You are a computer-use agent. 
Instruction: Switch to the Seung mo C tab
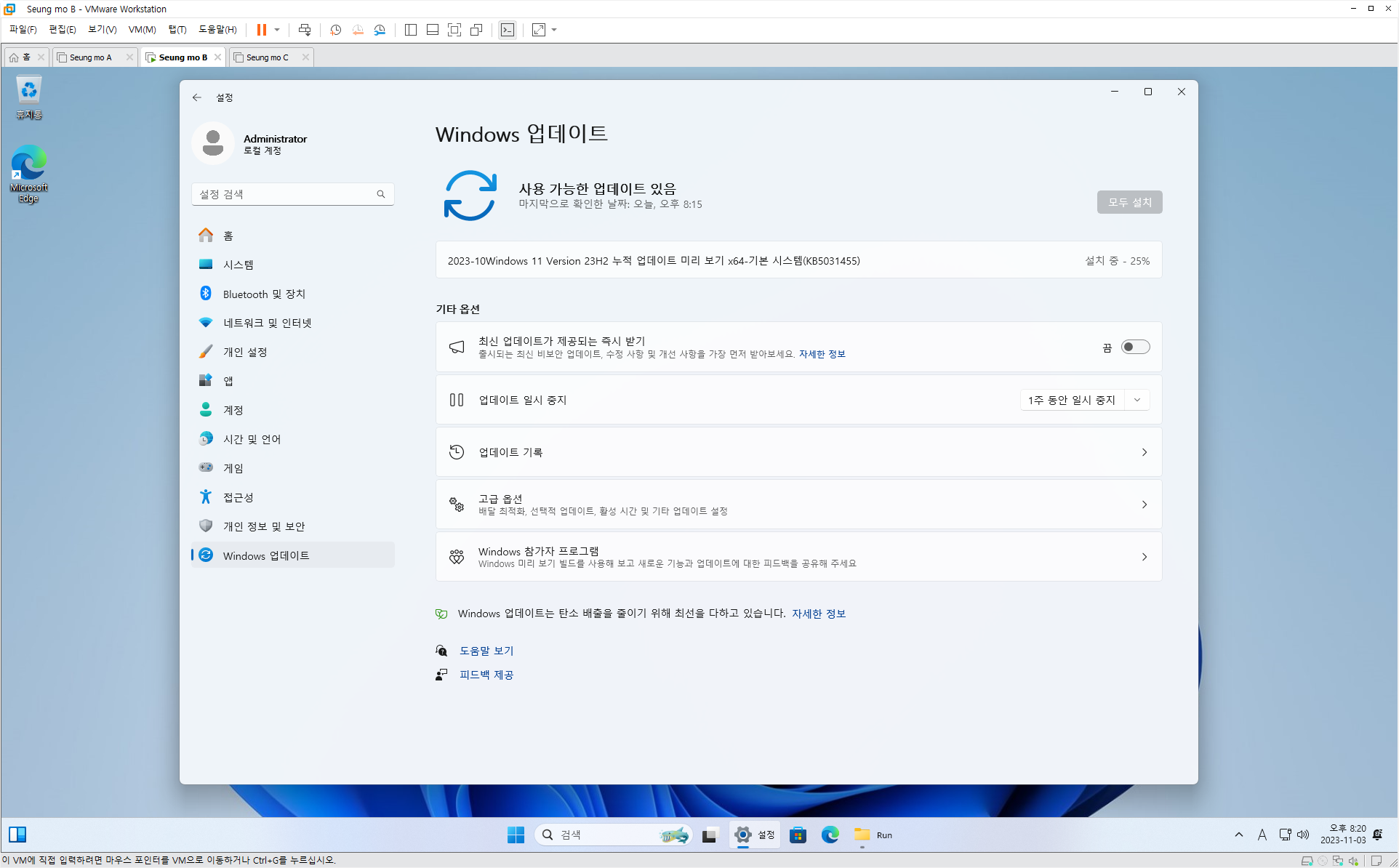click(267, 57)
